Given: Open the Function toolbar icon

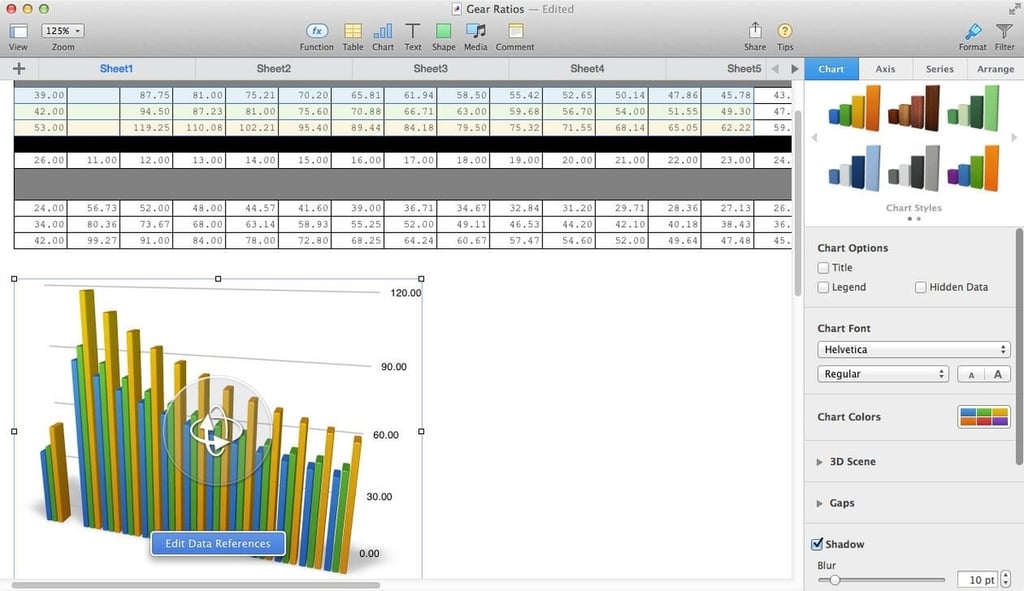Looking at the screenshot, I should (317, 31).
